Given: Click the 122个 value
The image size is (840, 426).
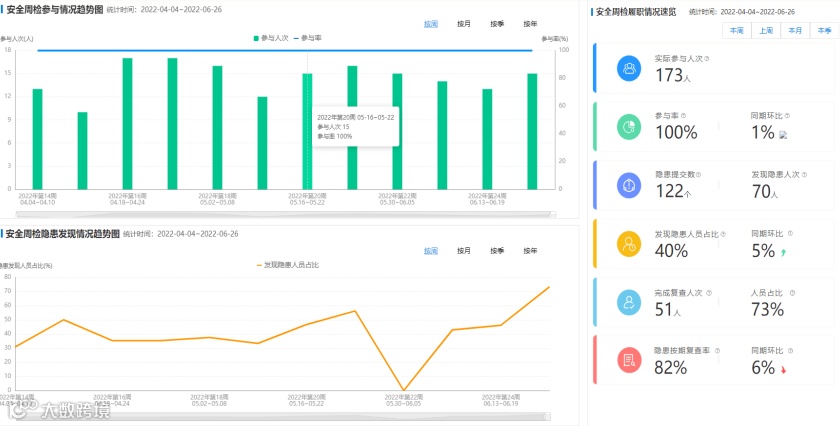Looking at the screenshot, I should pos(673,191).
